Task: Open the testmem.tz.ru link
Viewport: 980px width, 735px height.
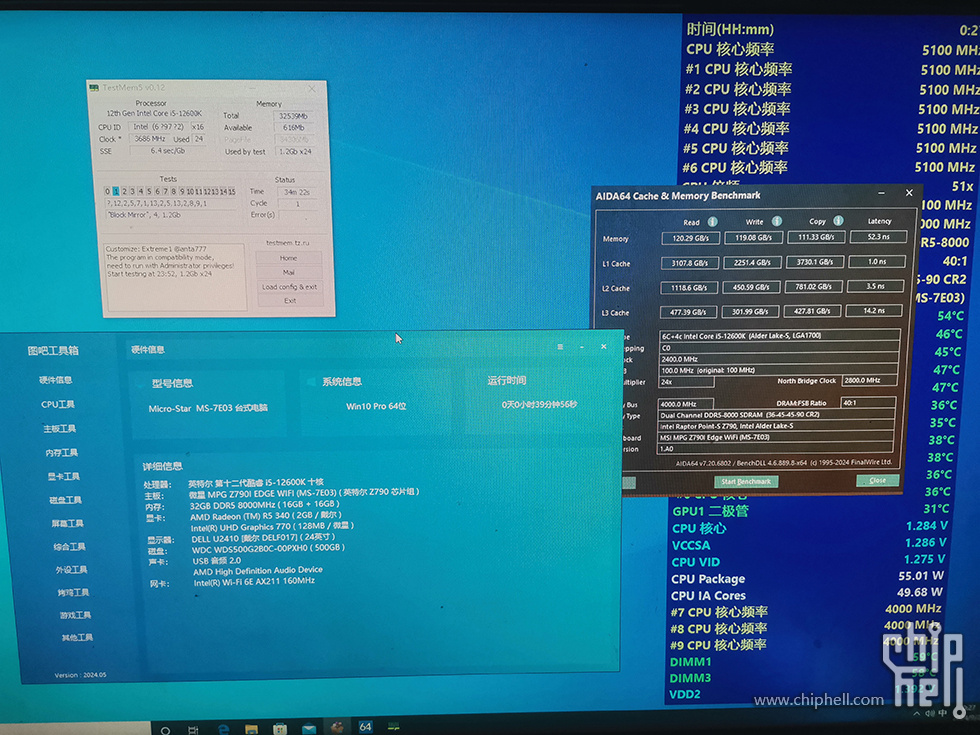Action: point(288,242)
